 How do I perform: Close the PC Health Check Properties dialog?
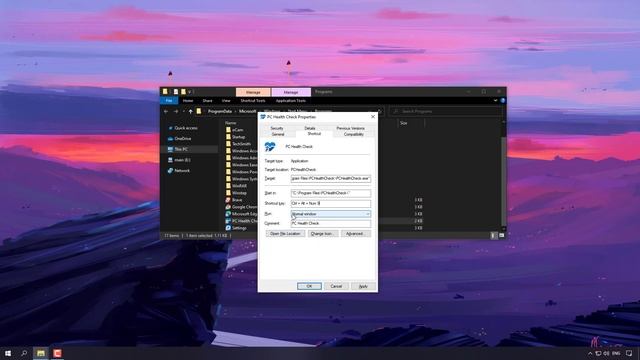click(x=373, y=117)
